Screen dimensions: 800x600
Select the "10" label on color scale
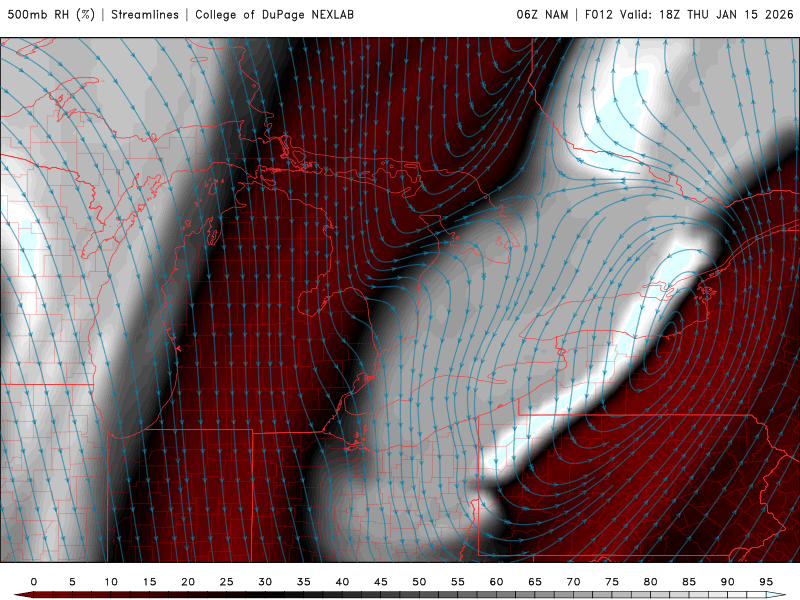pyautogui.click(x=111, y=582)
